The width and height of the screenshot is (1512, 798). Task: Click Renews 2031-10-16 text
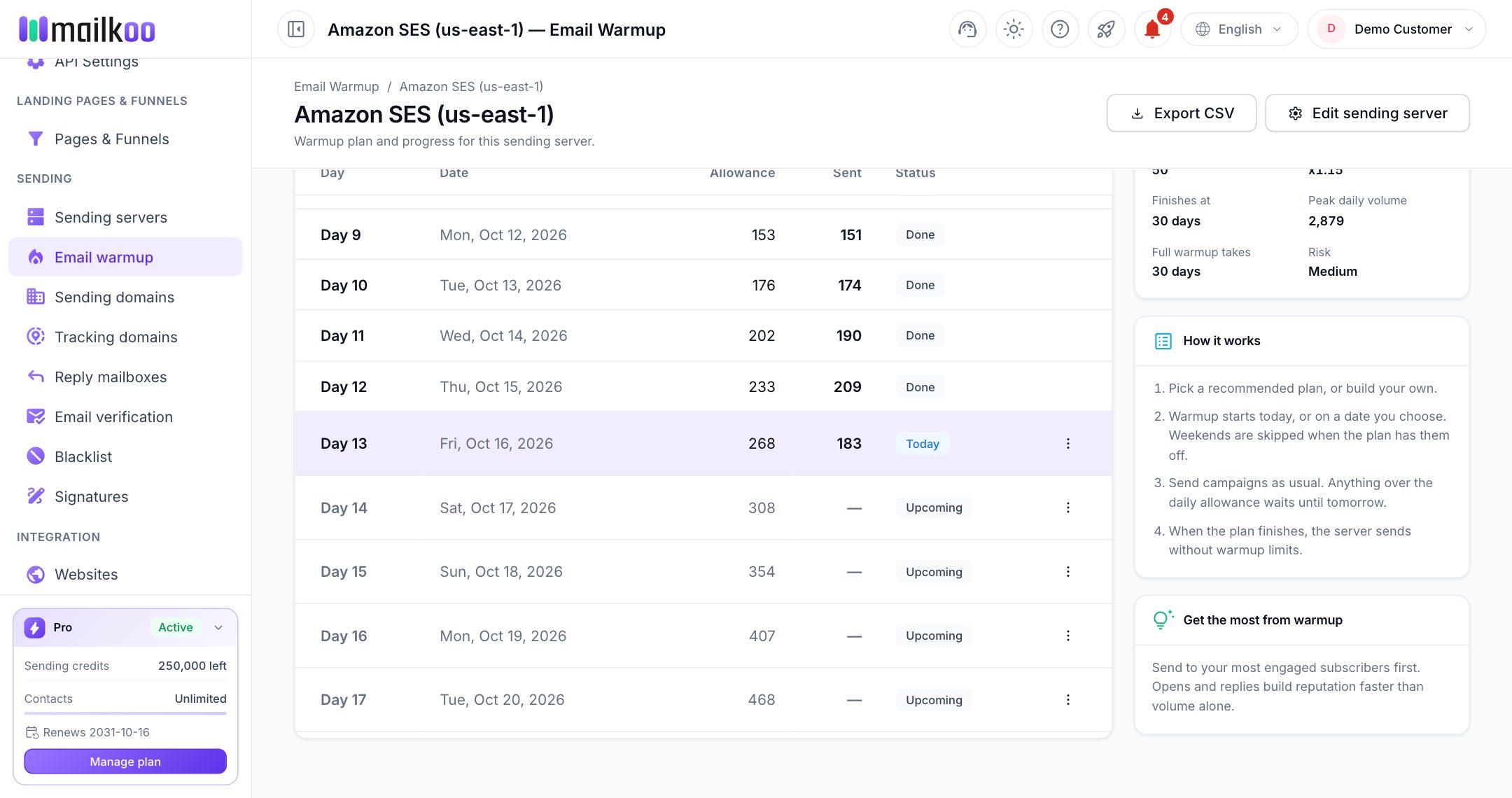[x=96, y=732]
